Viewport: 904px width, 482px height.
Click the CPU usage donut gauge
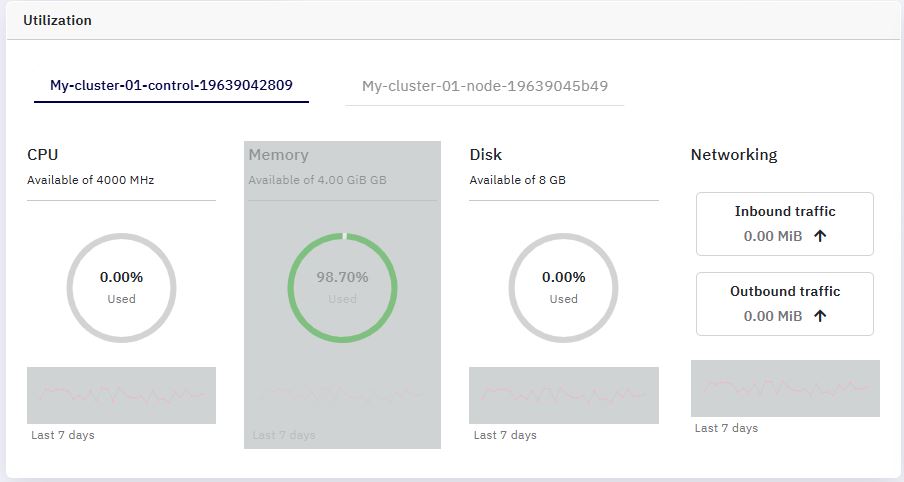(122, 288)
